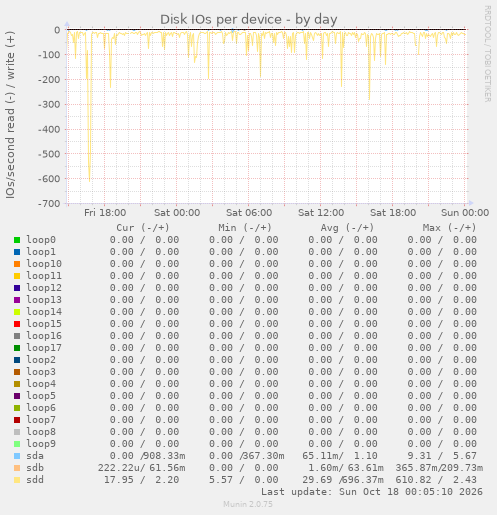Click the loop13 purple legend swatch
Viewport: 497px width, 515px height.
17,300
